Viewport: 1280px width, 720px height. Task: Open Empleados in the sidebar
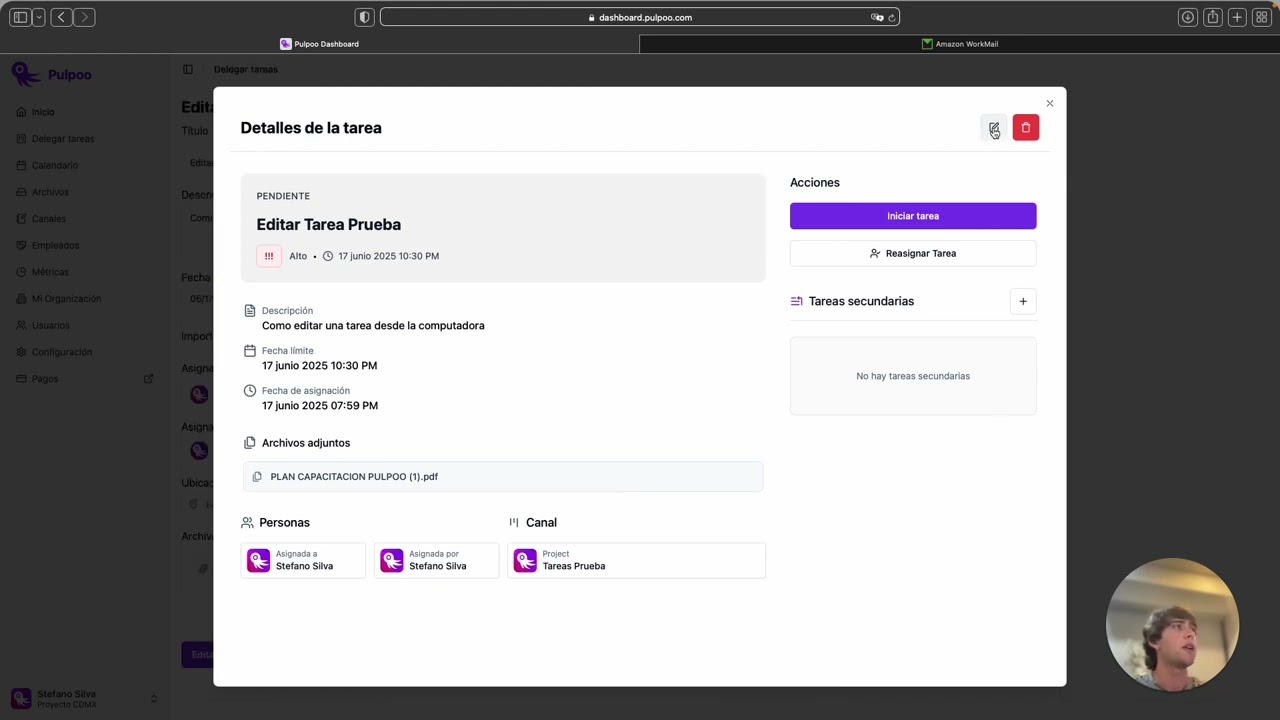click(55, 245)
